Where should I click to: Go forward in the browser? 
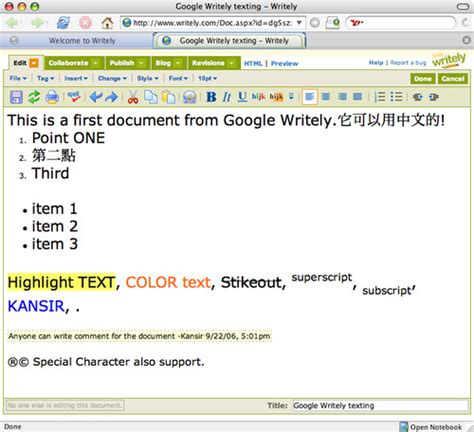37,23
